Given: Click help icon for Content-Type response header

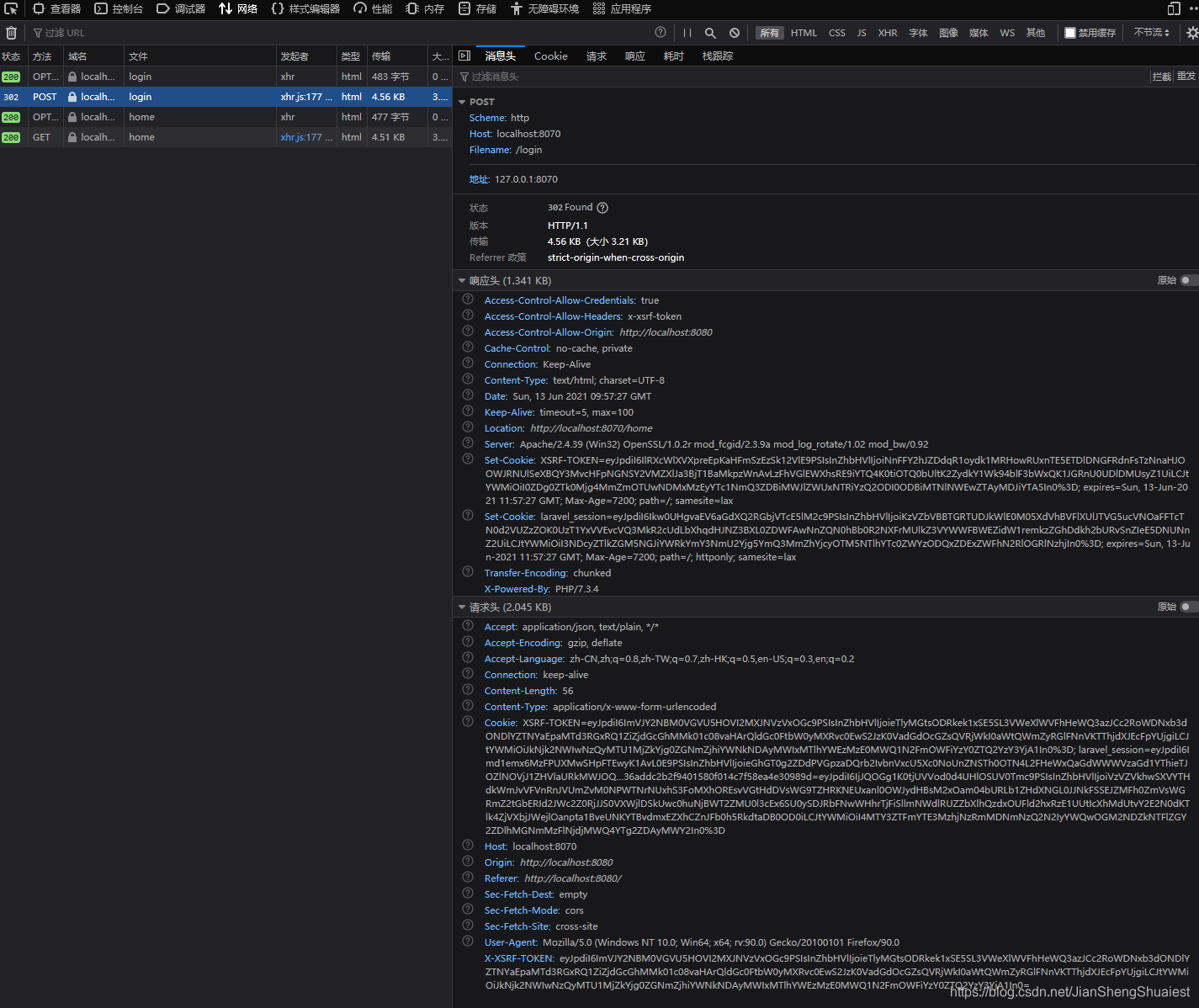Looking at the screenshot, I should [x=468, y=379].
